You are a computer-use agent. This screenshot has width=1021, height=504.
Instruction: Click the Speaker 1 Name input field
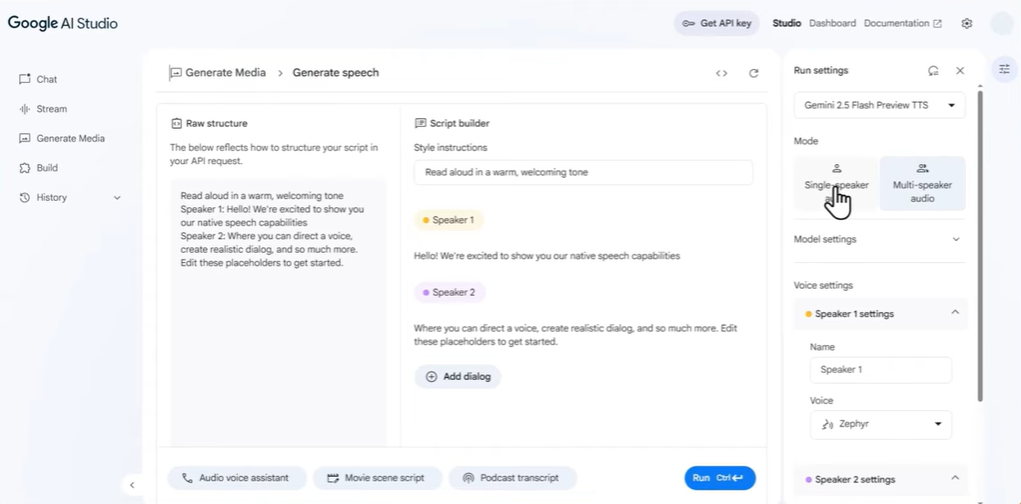[x=881, y=370]
